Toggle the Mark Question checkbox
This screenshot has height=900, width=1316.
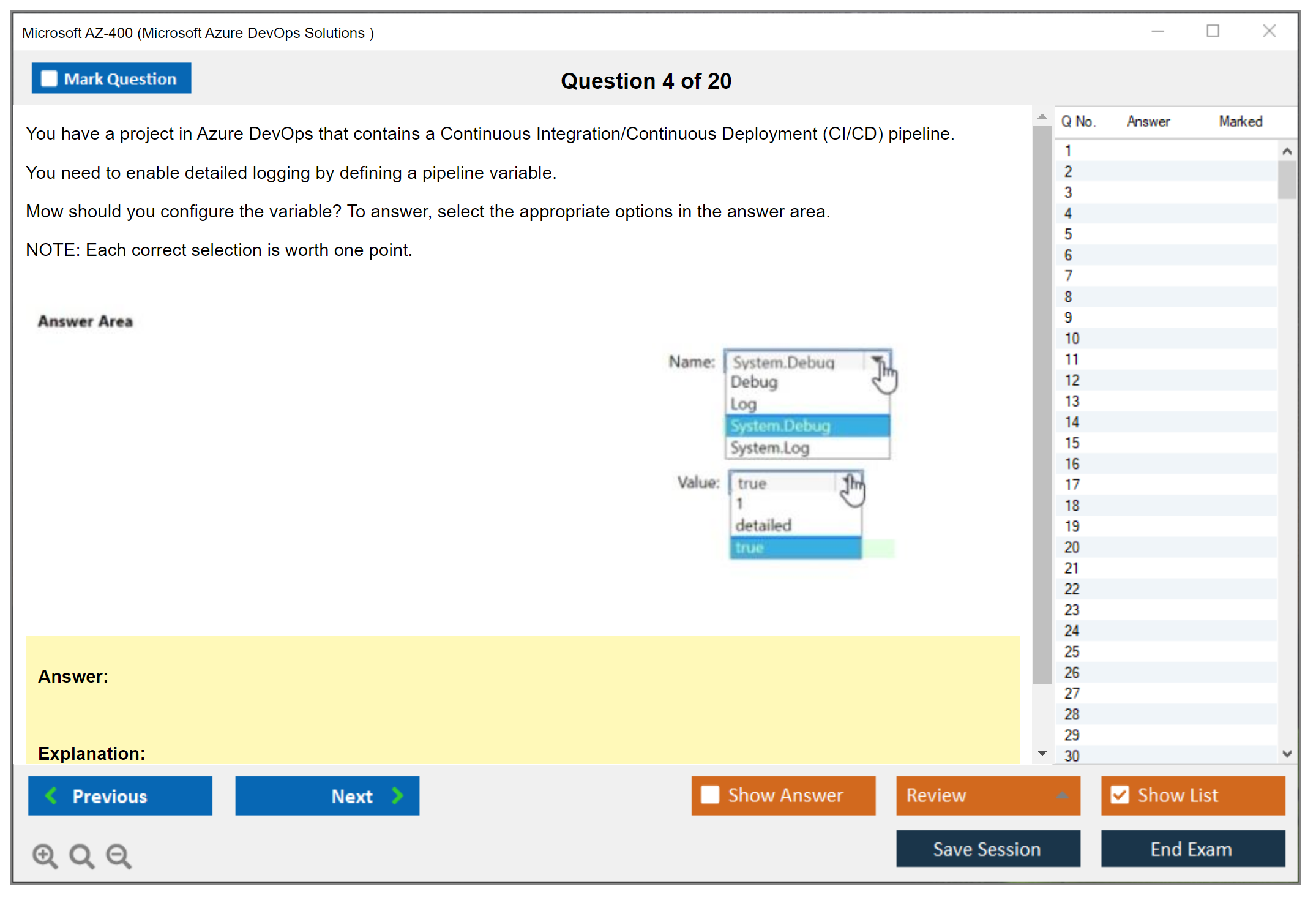pyautogui.click(x=50, y=79)
